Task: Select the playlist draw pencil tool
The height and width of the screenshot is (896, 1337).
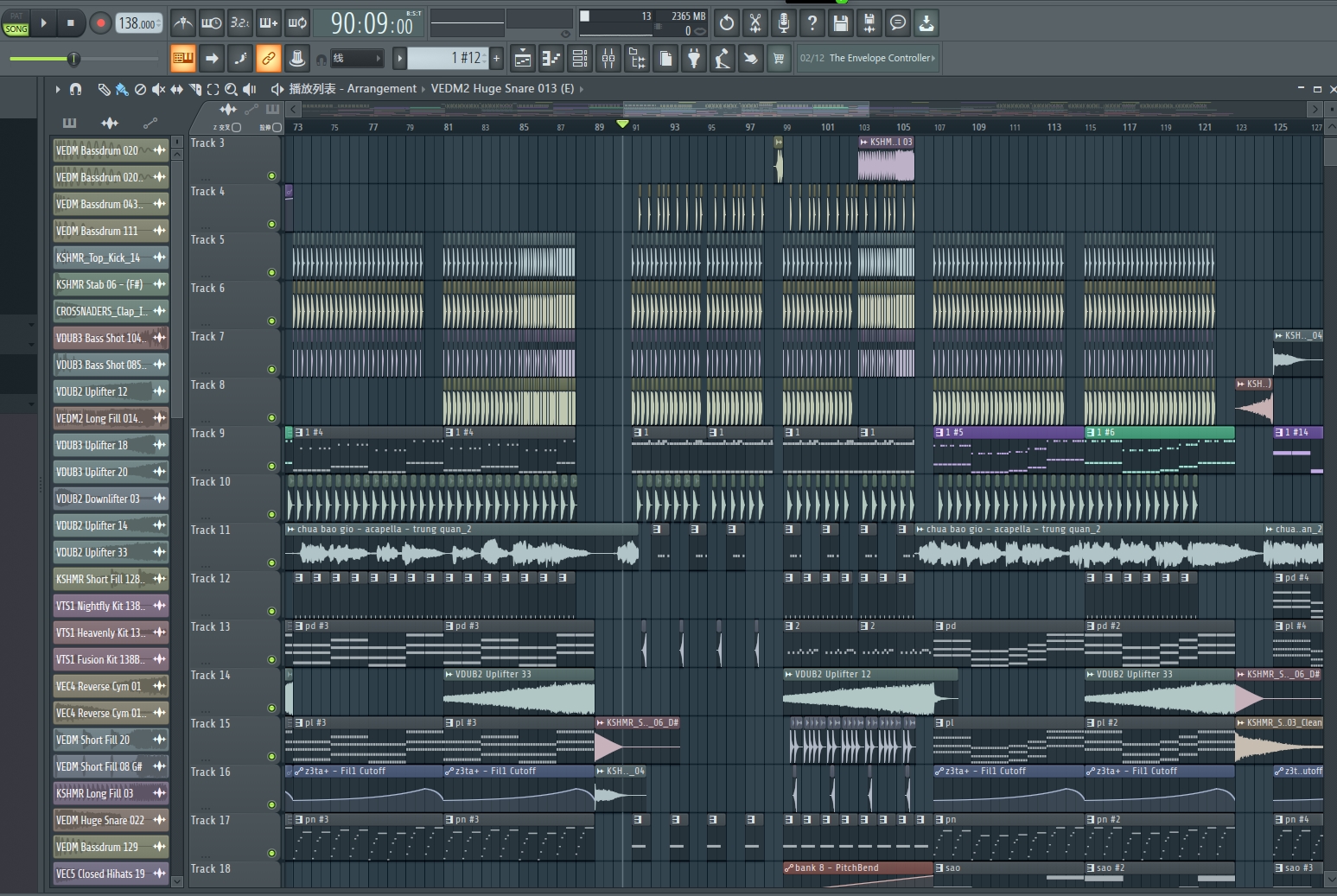Action: tap(104, 89)
